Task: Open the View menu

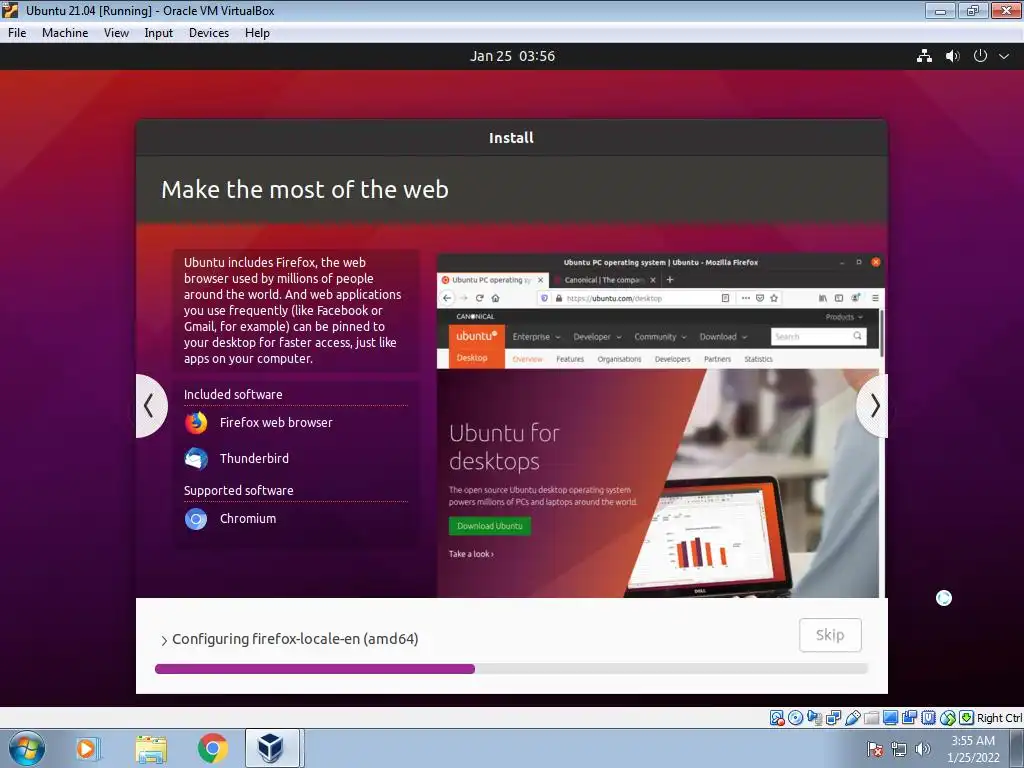Action: 116,33
